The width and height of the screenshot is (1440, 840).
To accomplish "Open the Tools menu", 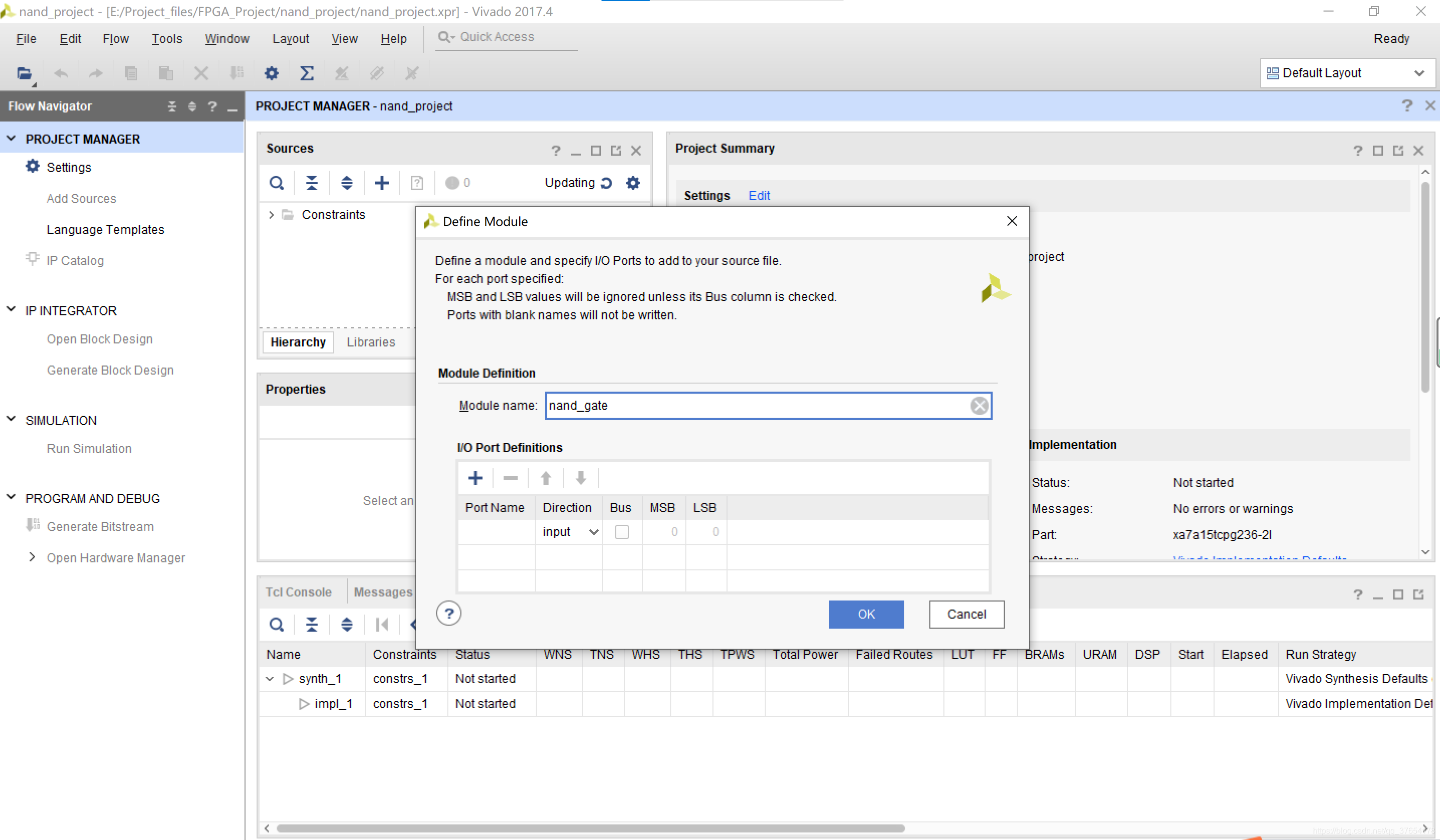I will (167, 39).
